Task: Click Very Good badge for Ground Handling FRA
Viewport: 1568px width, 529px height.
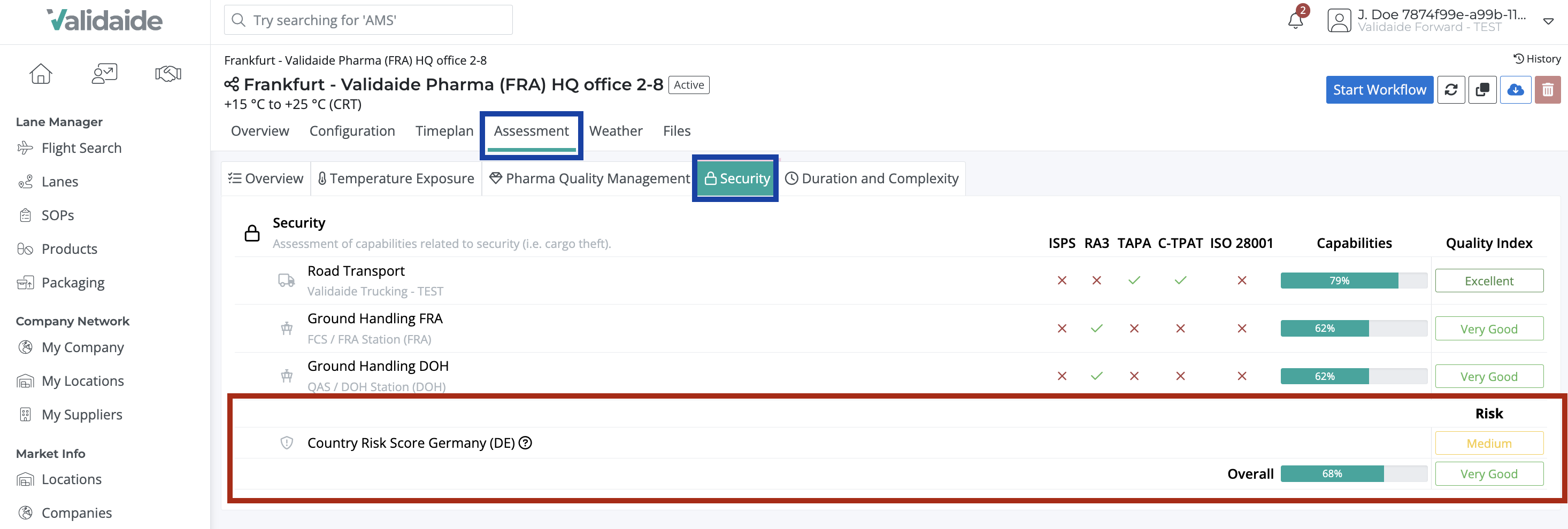Action: [x=1489, y=328]
